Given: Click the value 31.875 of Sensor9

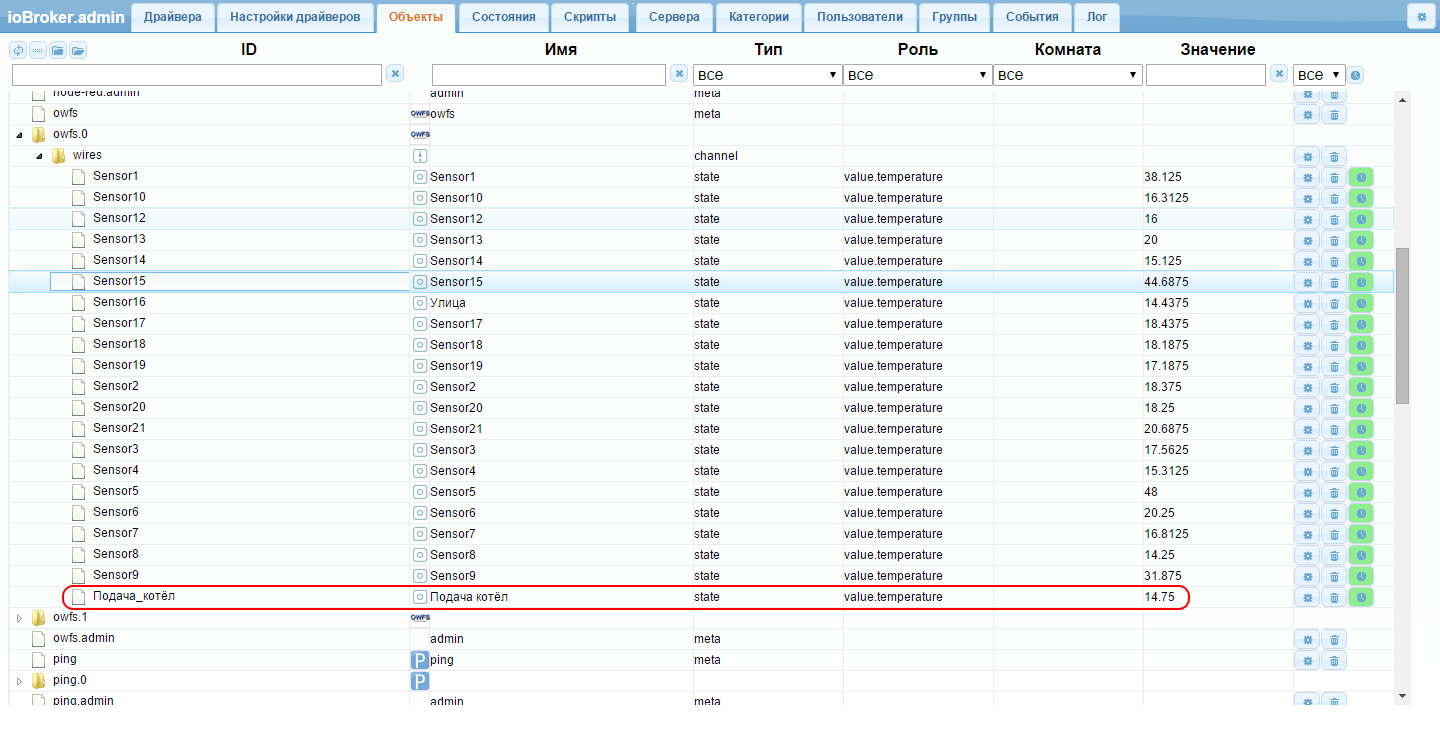Looking at the screenshot, I should (x=1163, y=576).
